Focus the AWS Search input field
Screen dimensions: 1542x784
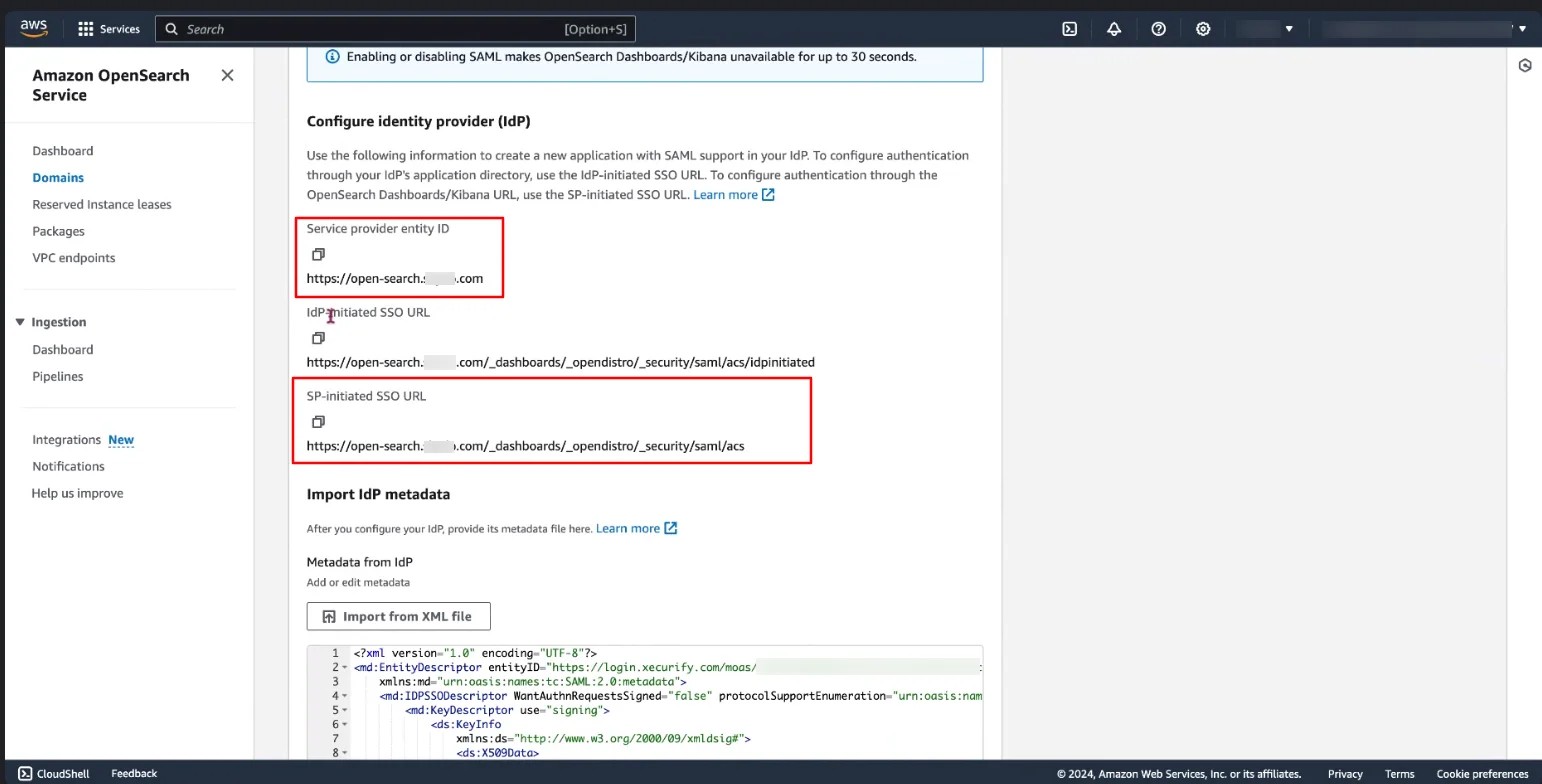[x=395, y=29]
